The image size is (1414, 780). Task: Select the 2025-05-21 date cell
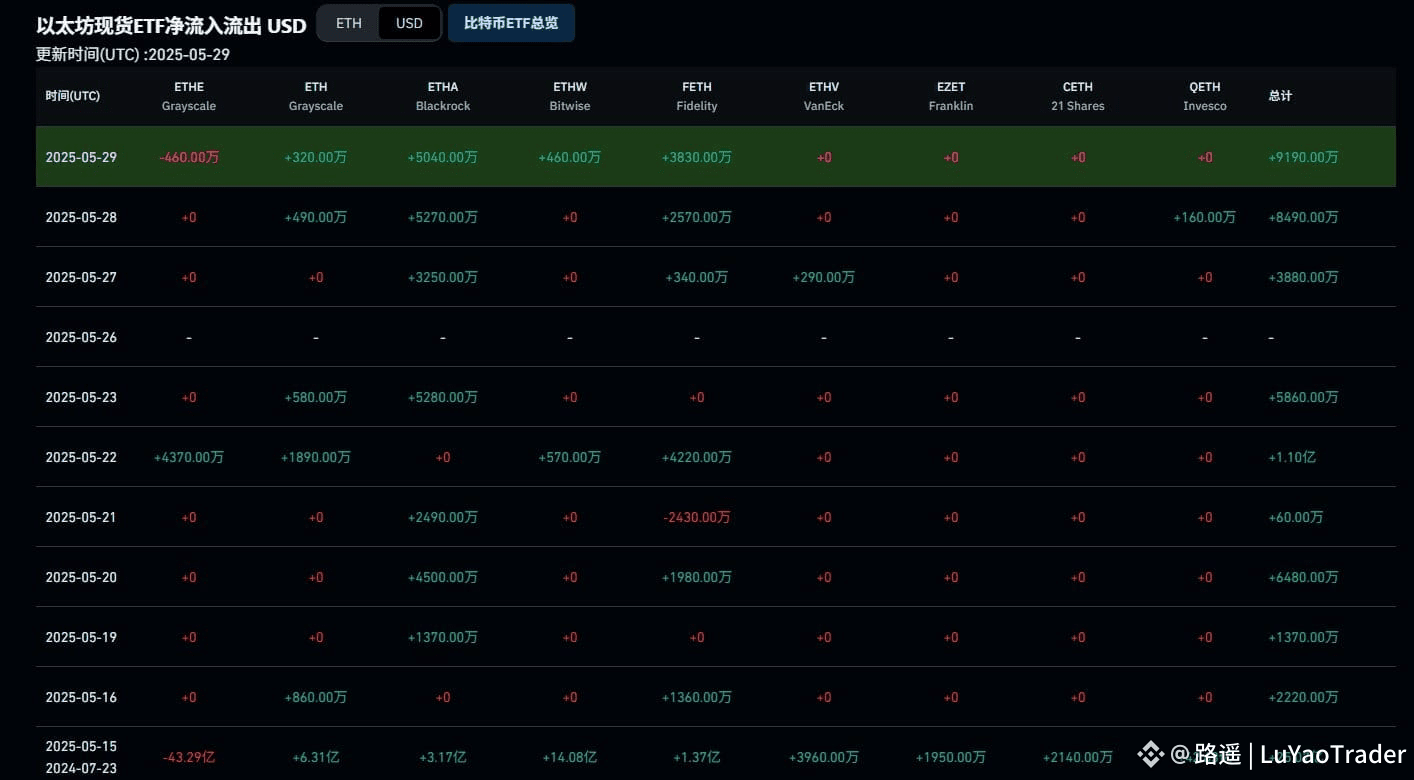tap(81, 517)
